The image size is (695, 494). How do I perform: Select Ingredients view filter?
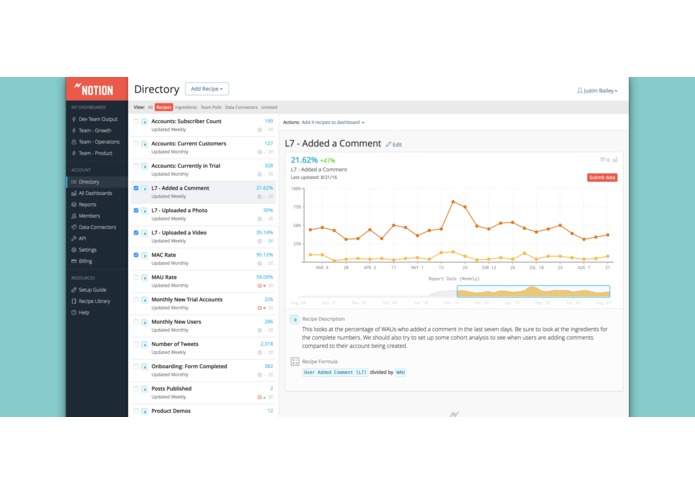[186, 107]
